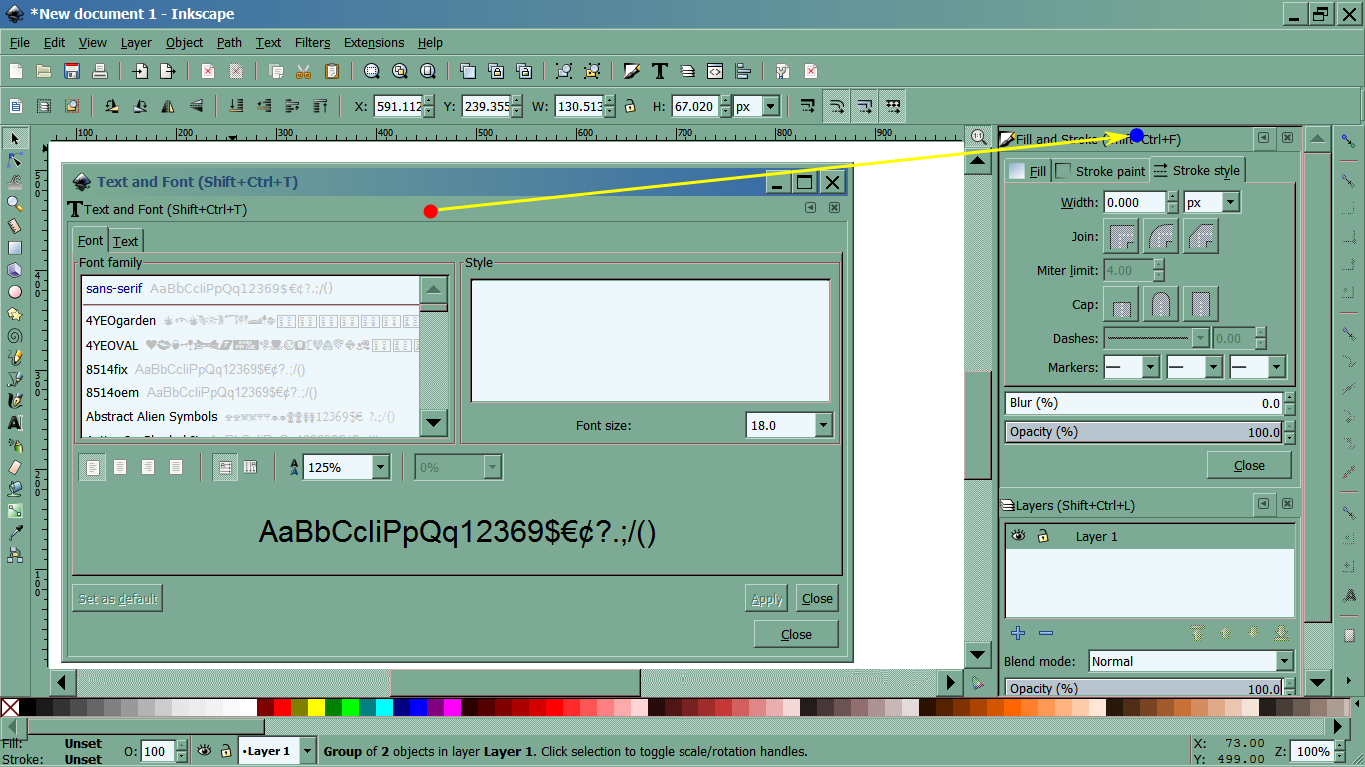The image size is (1365, 767).
Task: Select the Spiral tool
Action: 15,336
